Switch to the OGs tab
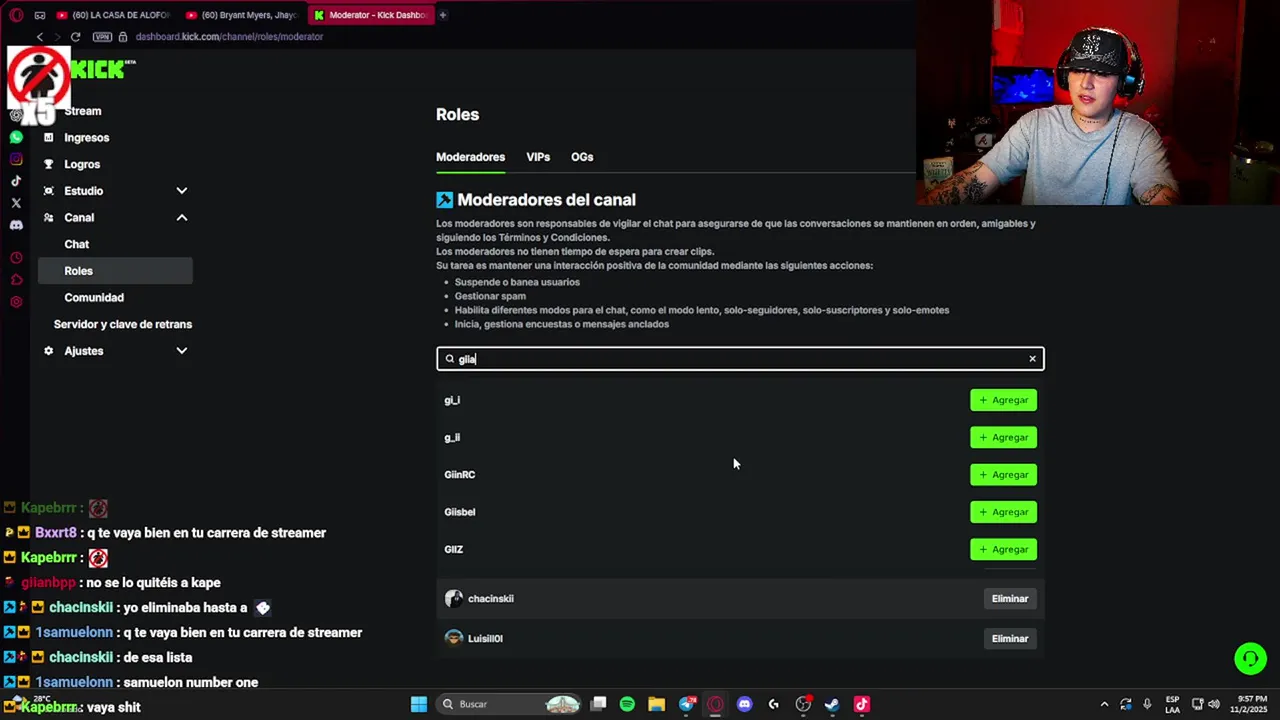1280x720 pixels. tap(582, 157)
